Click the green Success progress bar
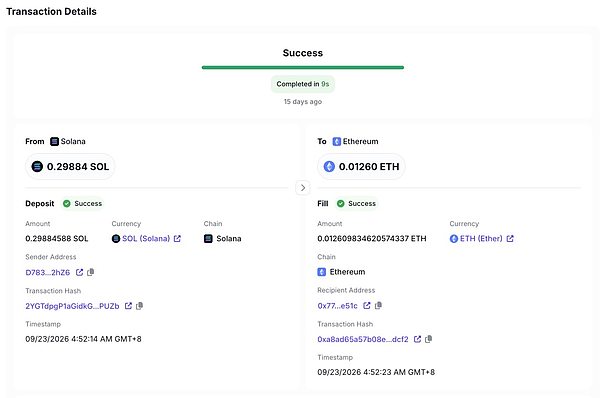Viewport: 600px width, 398px height. pyautogui.click(x=303, y=67)
